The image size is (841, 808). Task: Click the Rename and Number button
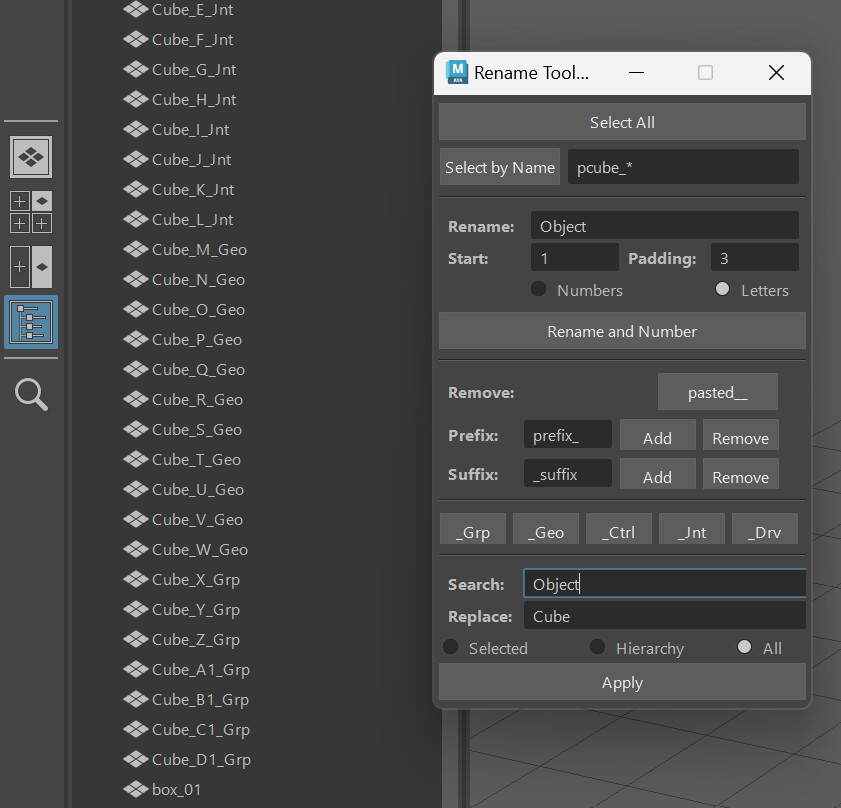(621, 331)
